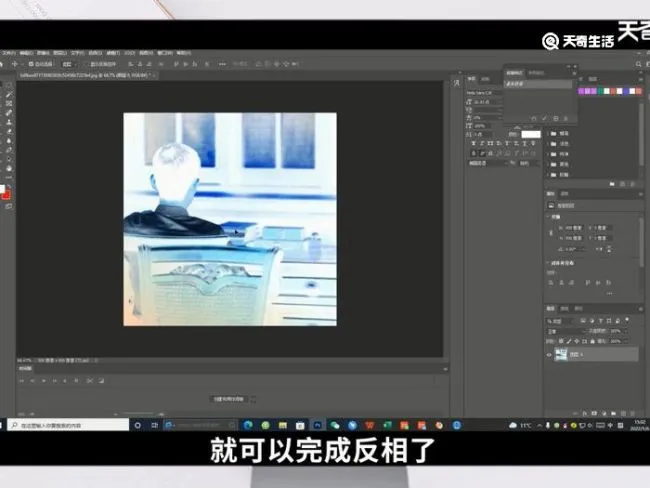Screen dimensions: 650x488
Task: Click timeline zoom slider at the bottom
Action: point(139,414)
